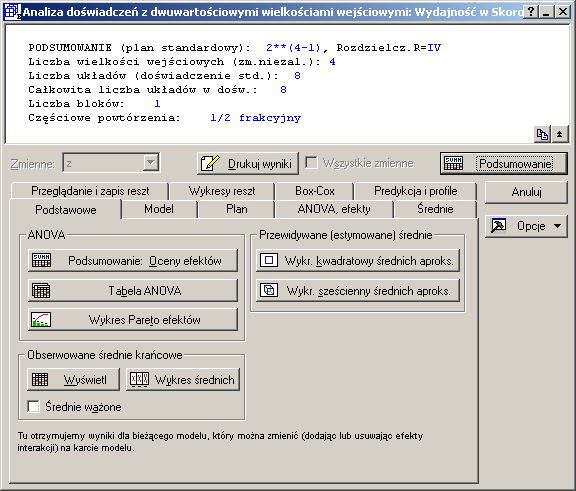The image size is (576, 491).
Task: Click the Rozdzielcz.R=IV text
Action: (389, 48)
